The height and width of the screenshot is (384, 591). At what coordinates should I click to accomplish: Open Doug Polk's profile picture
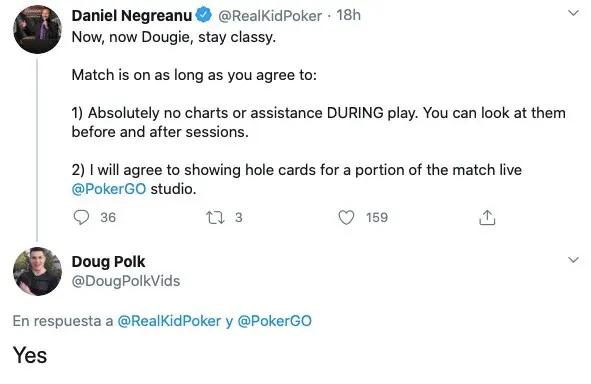(37, 271)
